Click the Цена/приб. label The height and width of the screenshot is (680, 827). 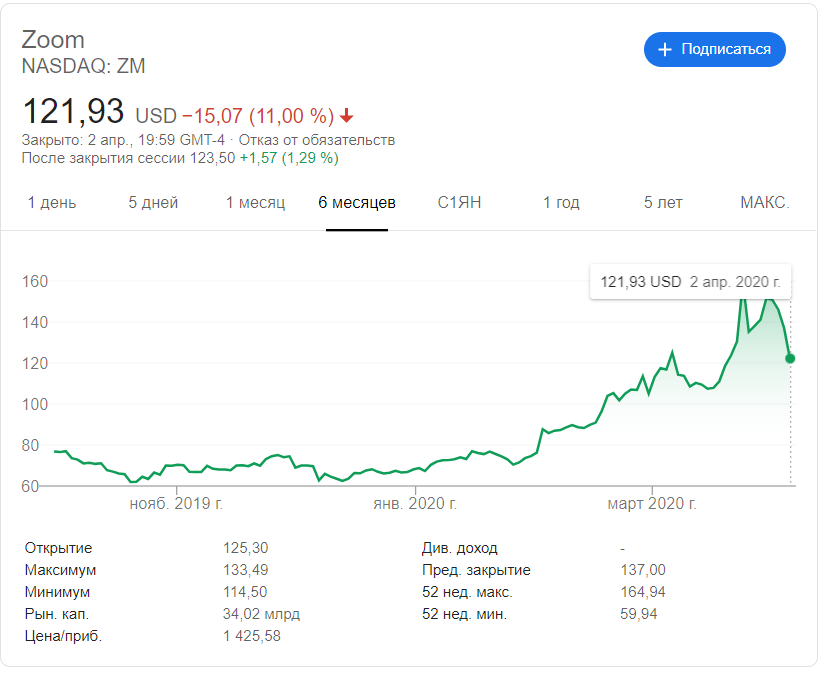[x=63, y=637]
